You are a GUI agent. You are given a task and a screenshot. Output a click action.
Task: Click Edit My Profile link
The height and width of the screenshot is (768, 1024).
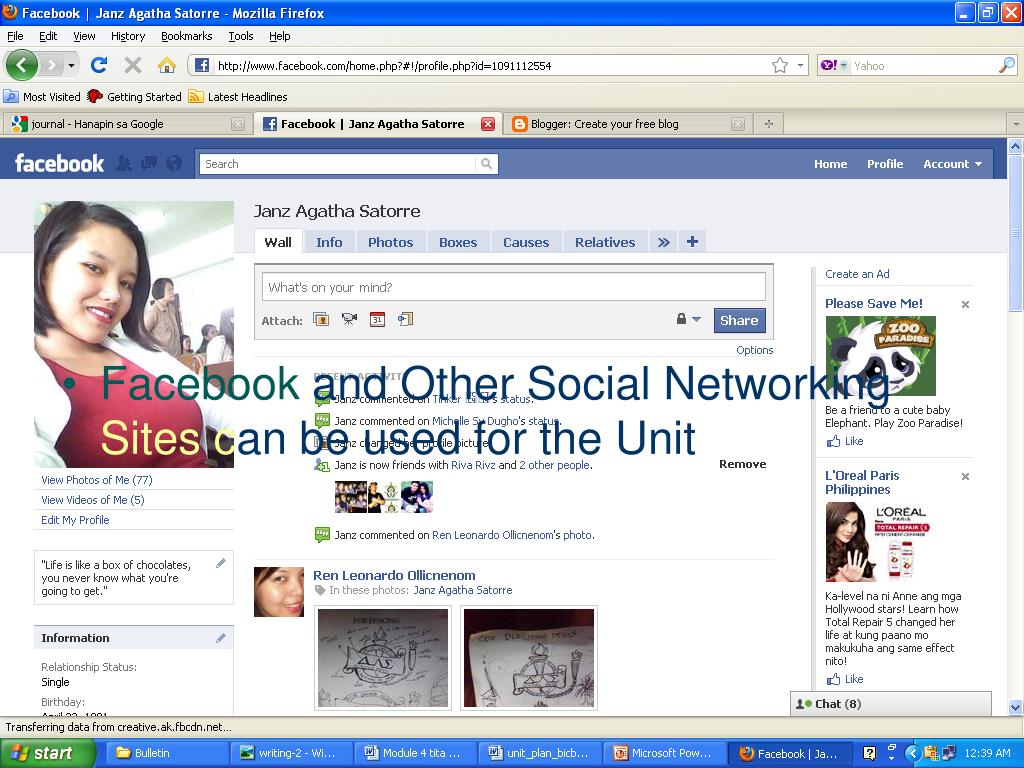[75, 520]
